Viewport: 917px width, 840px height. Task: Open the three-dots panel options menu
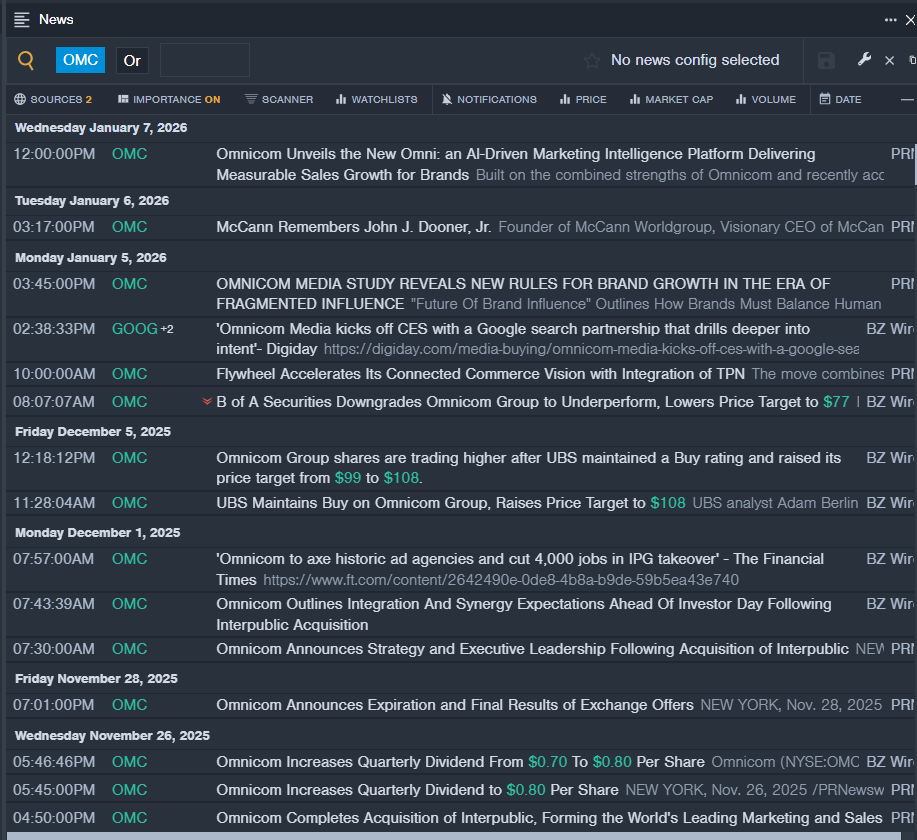pos(890,19)
